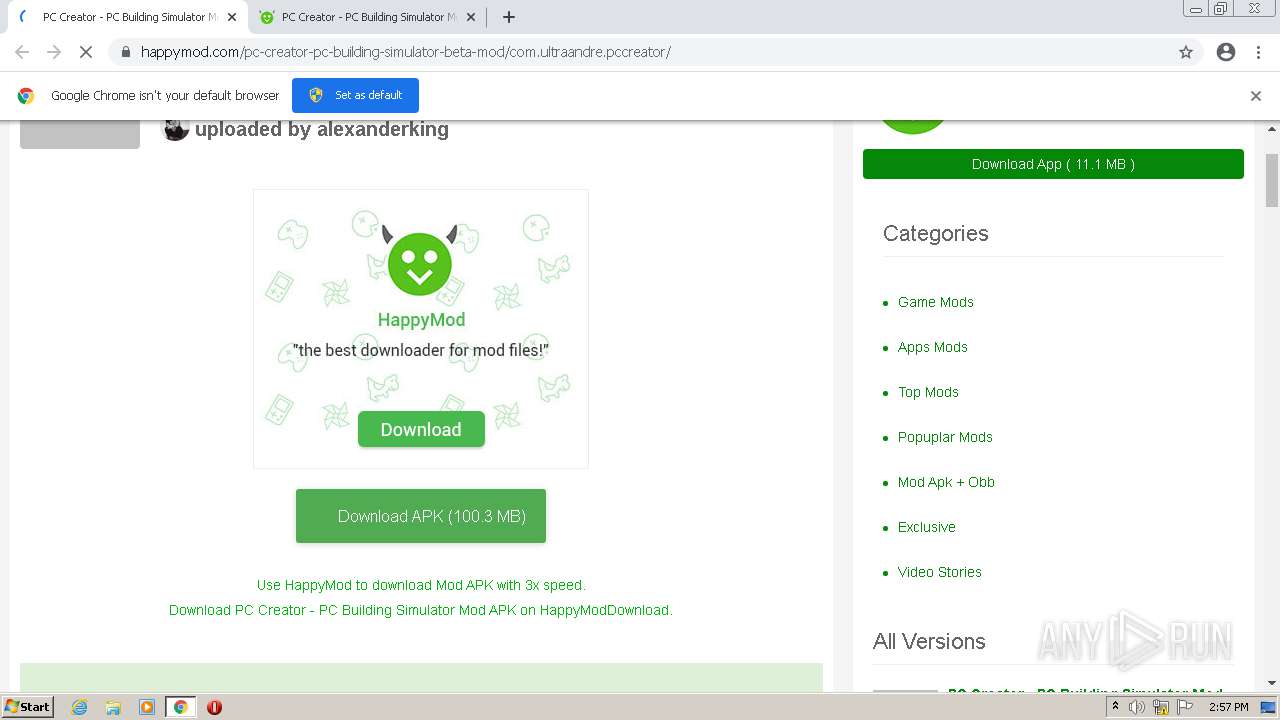The image size is (1280, 720).
Task: Launch Internet Explorer from the taskbar
Action: tap(79, 707)
